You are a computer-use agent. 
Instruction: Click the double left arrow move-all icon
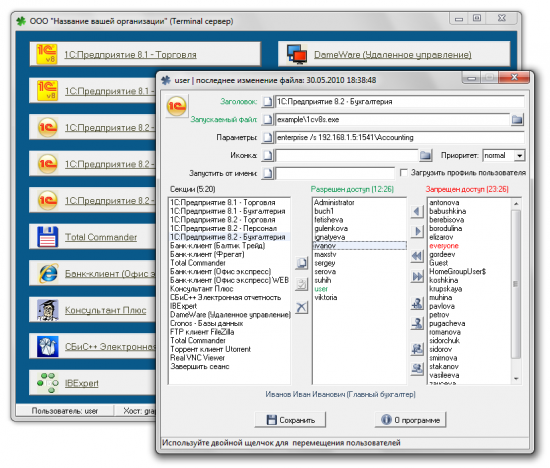pyautogui.click(x=417, y=256)
